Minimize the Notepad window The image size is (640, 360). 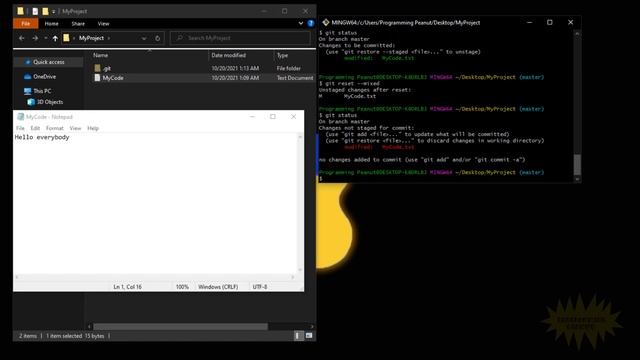coord(252,117)
